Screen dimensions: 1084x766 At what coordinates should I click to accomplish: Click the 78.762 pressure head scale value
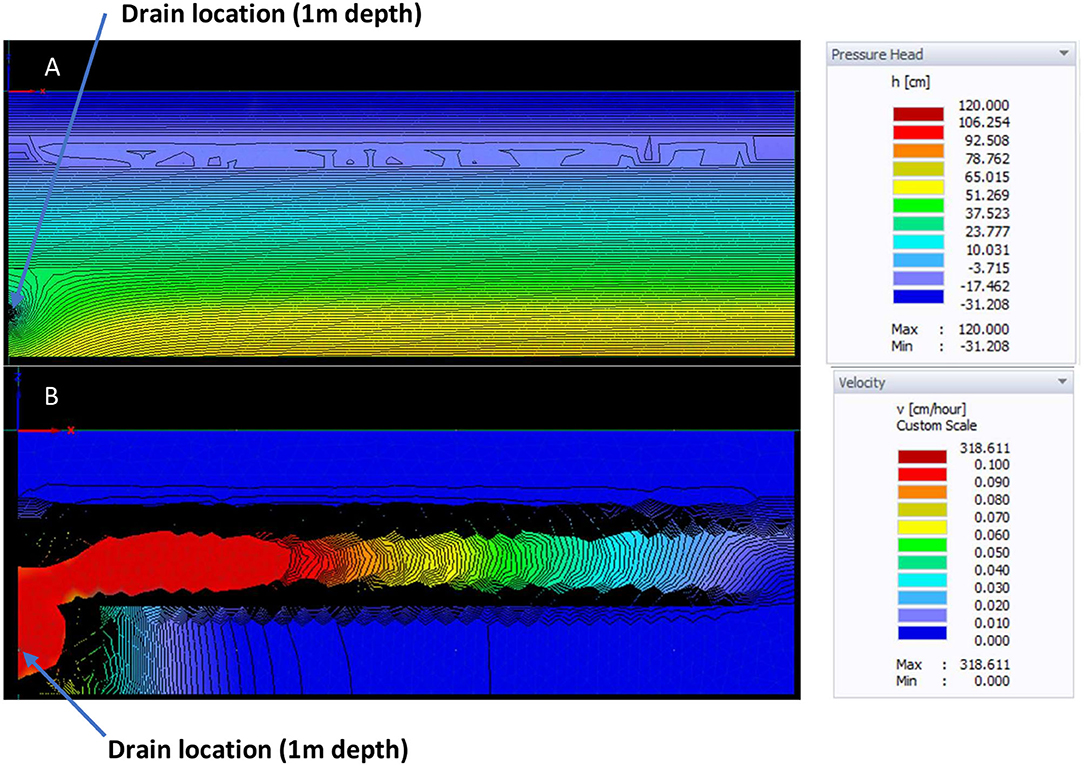pyautogui.click(x=987, y=159)
